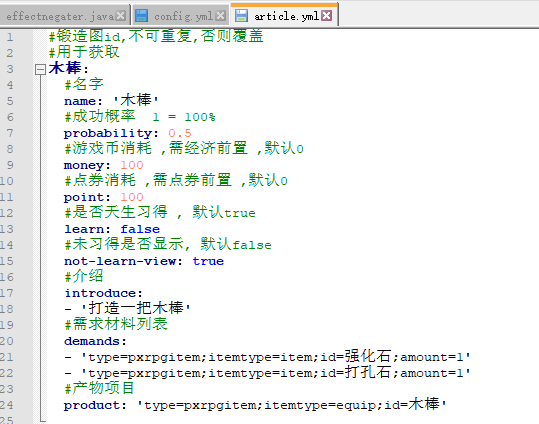
Task: Close the article.yml tab
Action: point(327,15)
